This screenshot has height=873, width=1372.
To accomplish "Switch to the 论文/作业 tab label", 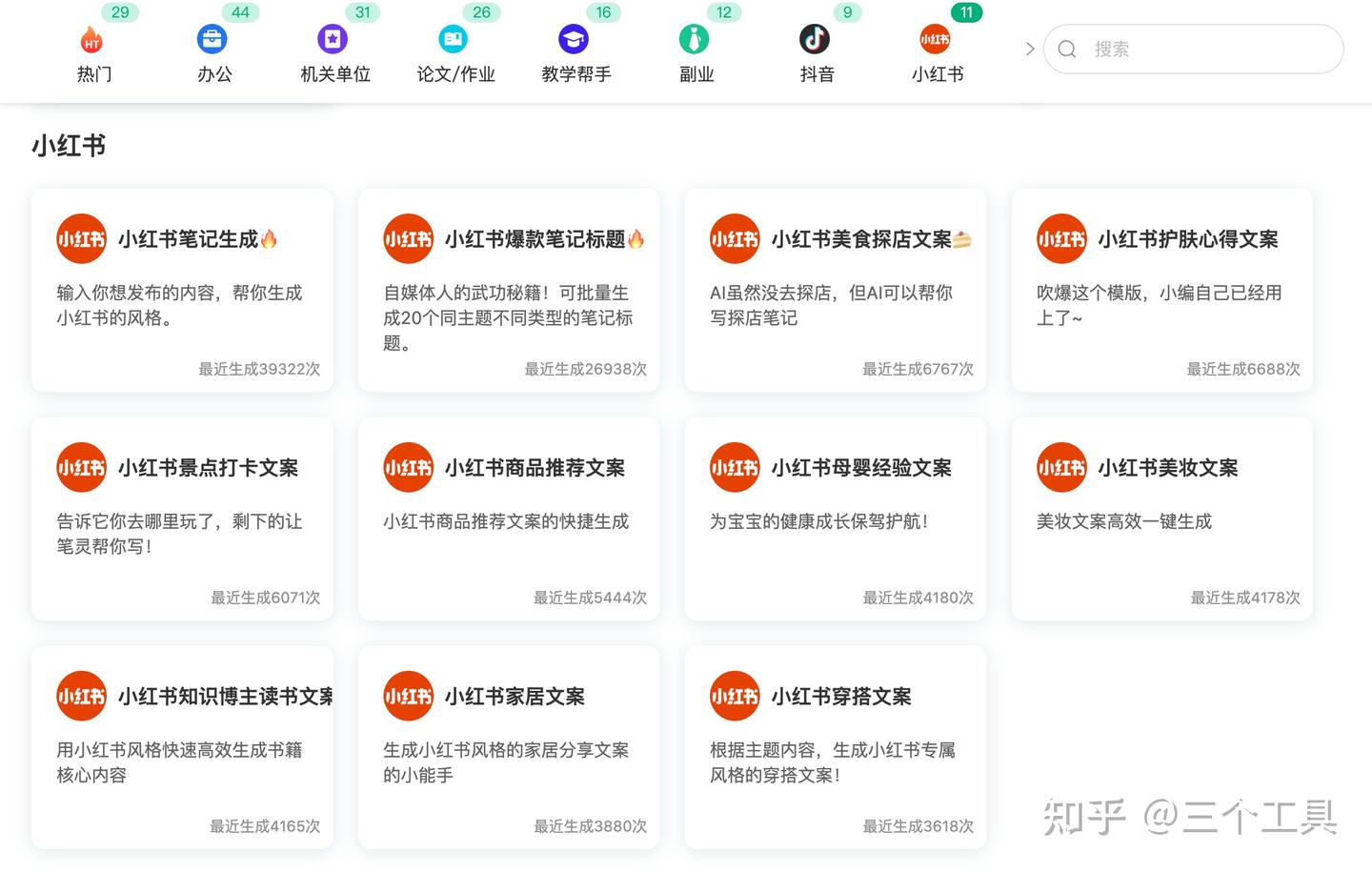I will pos(455,74).
